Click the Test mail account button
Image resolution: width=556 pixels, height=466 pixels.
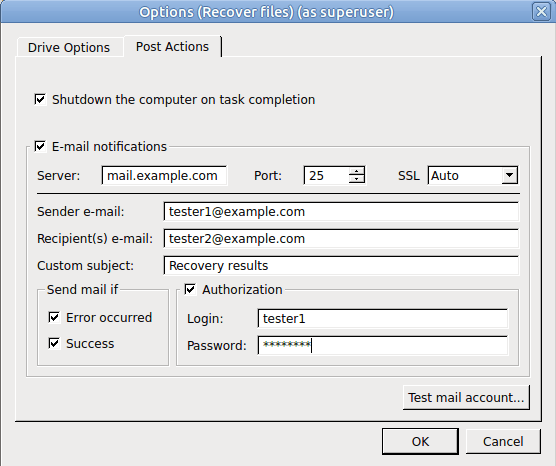pyautogui.click(x=466, y=398)
